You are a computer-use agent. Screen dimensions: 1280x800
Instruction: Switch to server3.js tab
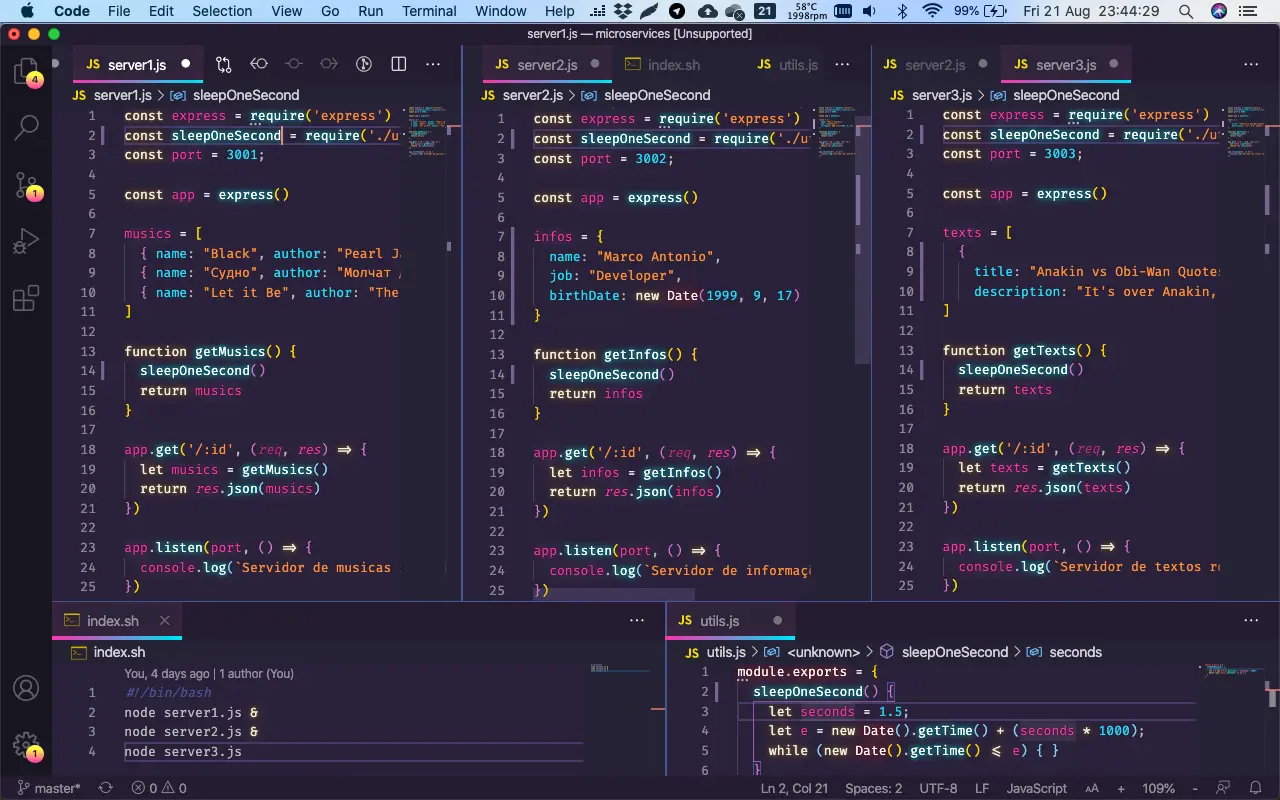click(x=1066, y=64)
